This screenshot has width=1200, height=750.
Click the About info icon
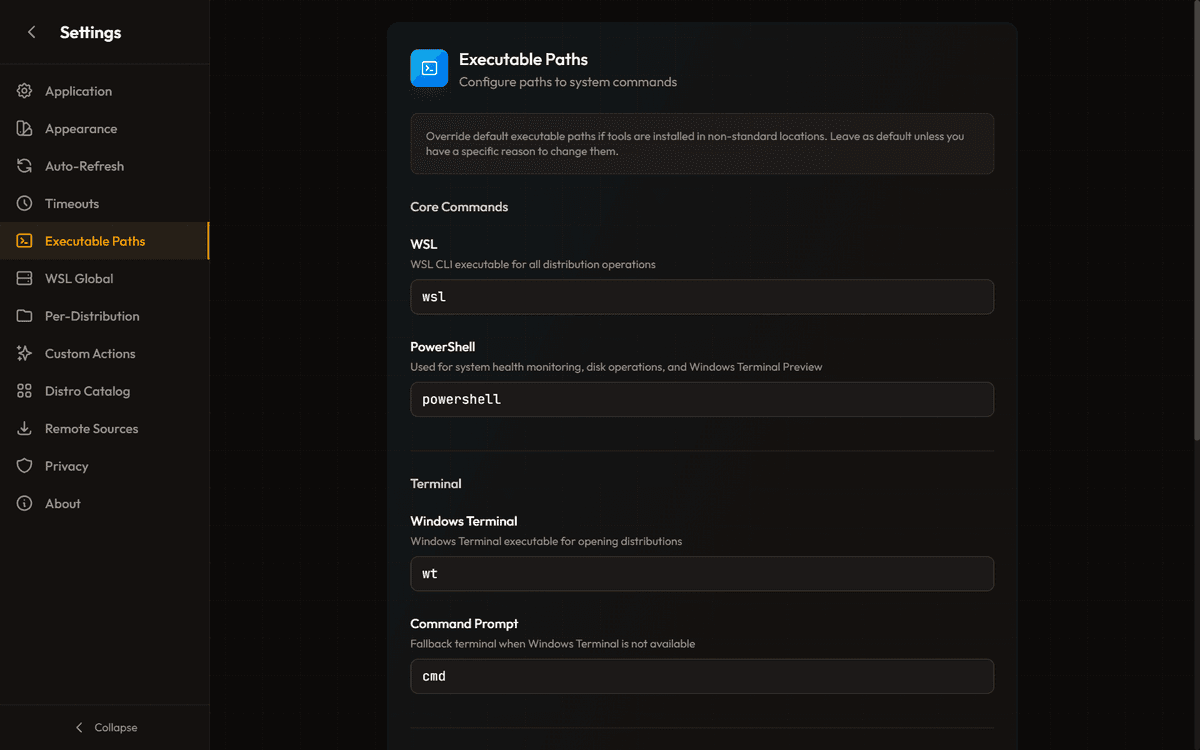[x=25, y=504]
